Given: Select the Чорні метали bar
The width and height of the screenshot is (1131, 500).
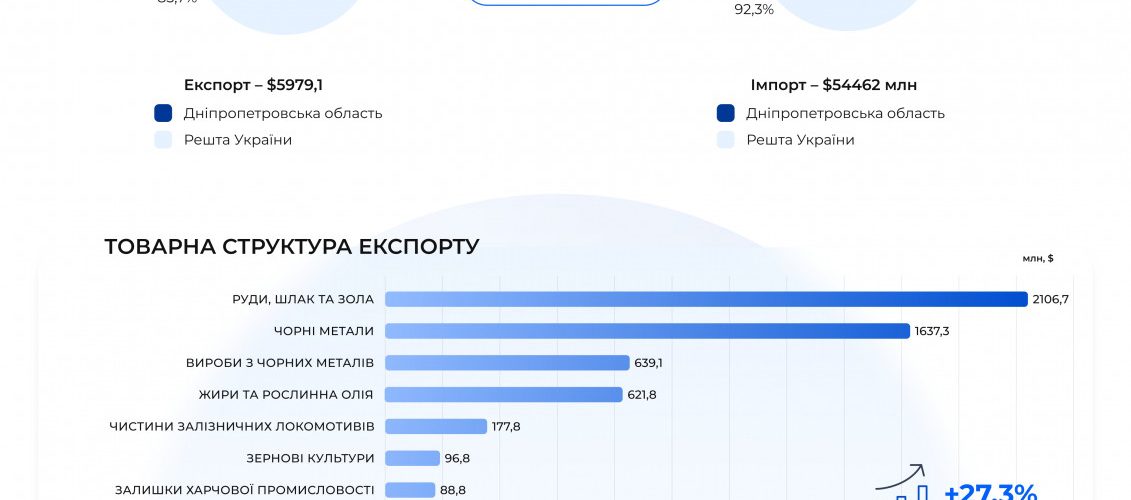Looking at the screenshot, I should pyautogui.click(x=648, y=330).
